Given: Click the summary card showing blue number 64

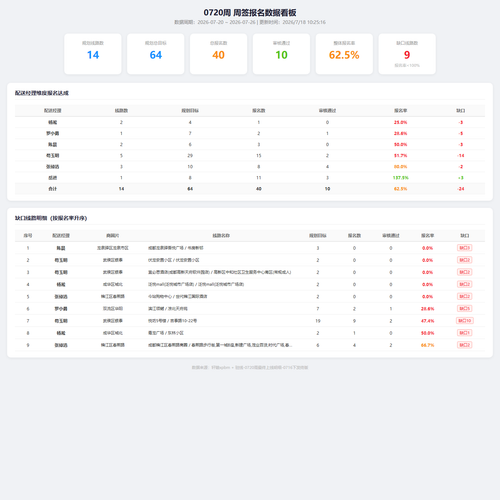Looking at the screenshot, I should point(156,54).
